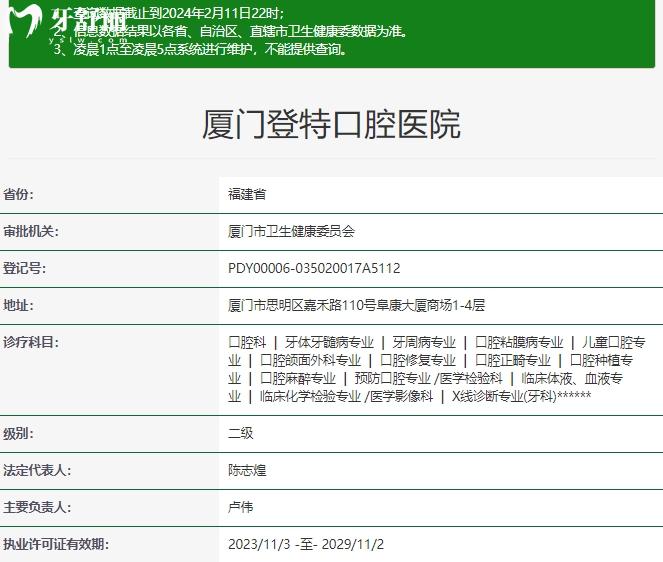This screenshot has width=663, height=562.
Task: Click registration number PDY00006-035020017A5112
Action: pyautogui.click(x=314, y=268)
